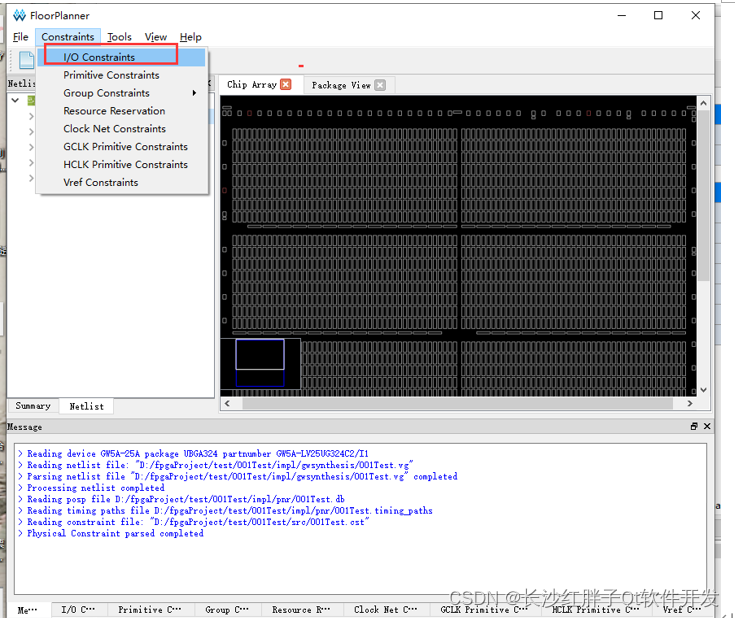Viewport: 735px width, 618px height.
Task: Choose Vref Constraints entry
Action: (x=121, y=182)
